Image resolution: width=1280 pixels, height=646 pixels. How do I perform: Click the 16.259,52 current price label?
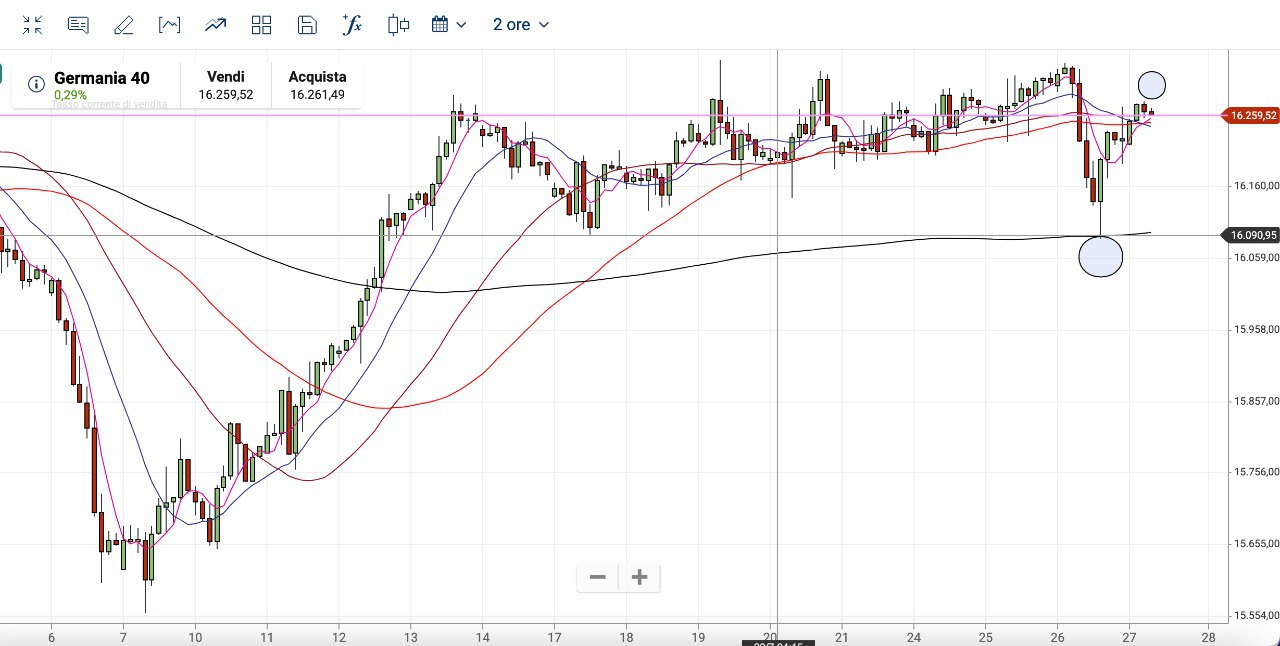(x=1252, y=115)
